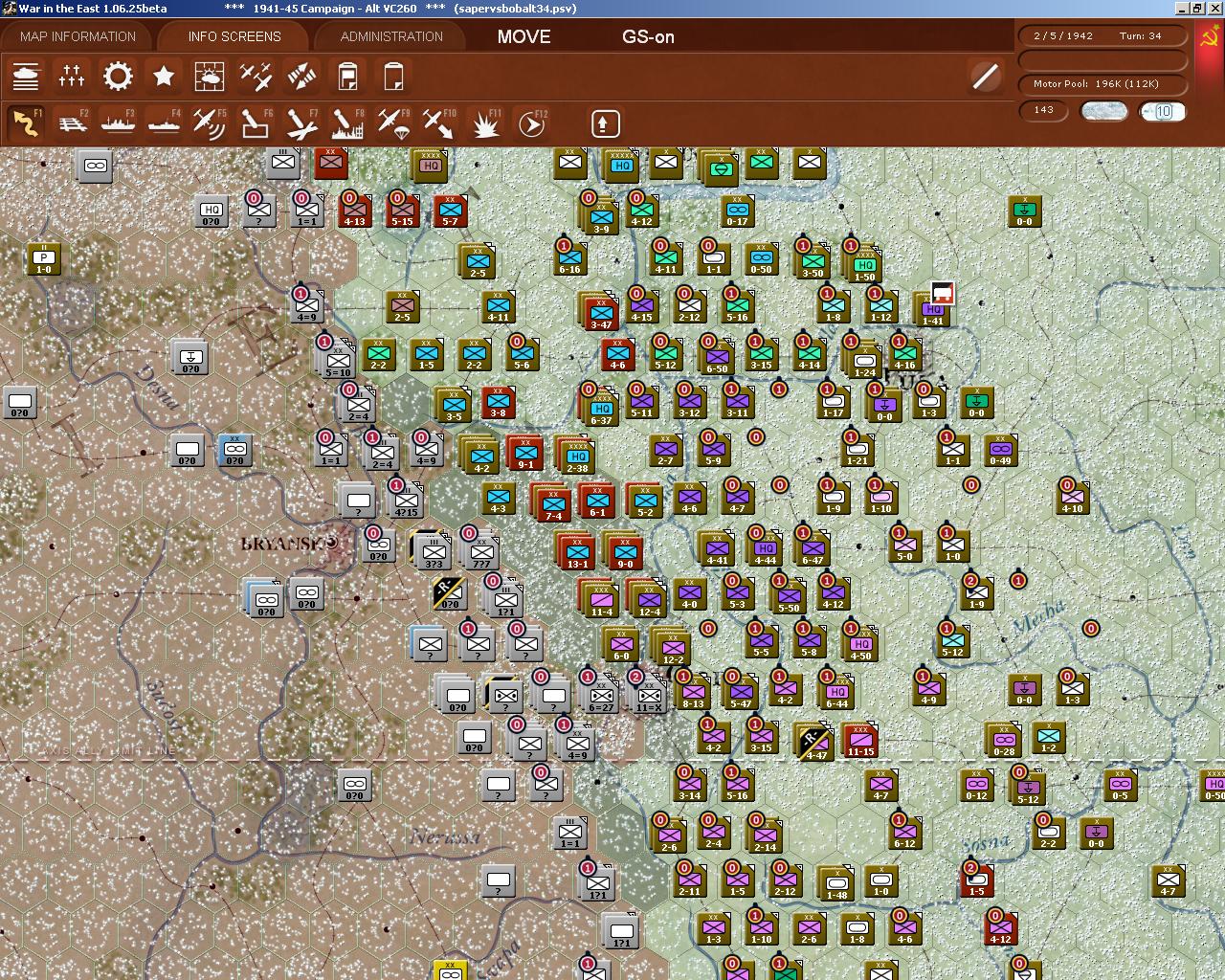Select the 3-50 green unit counter
1225x980 pixels.
click(813, 260)
